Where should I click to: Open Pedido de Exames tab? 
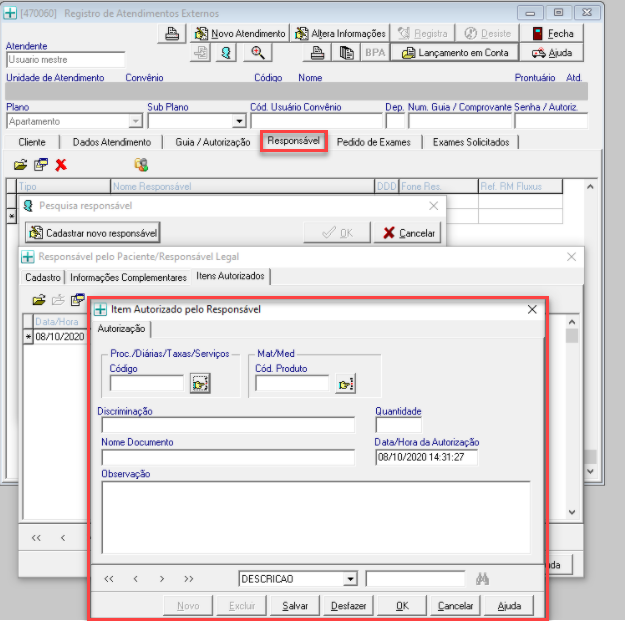point(373,142)
